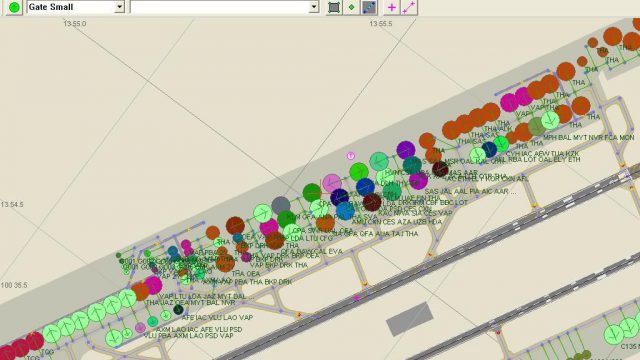Click the 'VLU PBA AXM LAO PSD VAP' label
Screen dimensions: 640x360
pos(189,336)
